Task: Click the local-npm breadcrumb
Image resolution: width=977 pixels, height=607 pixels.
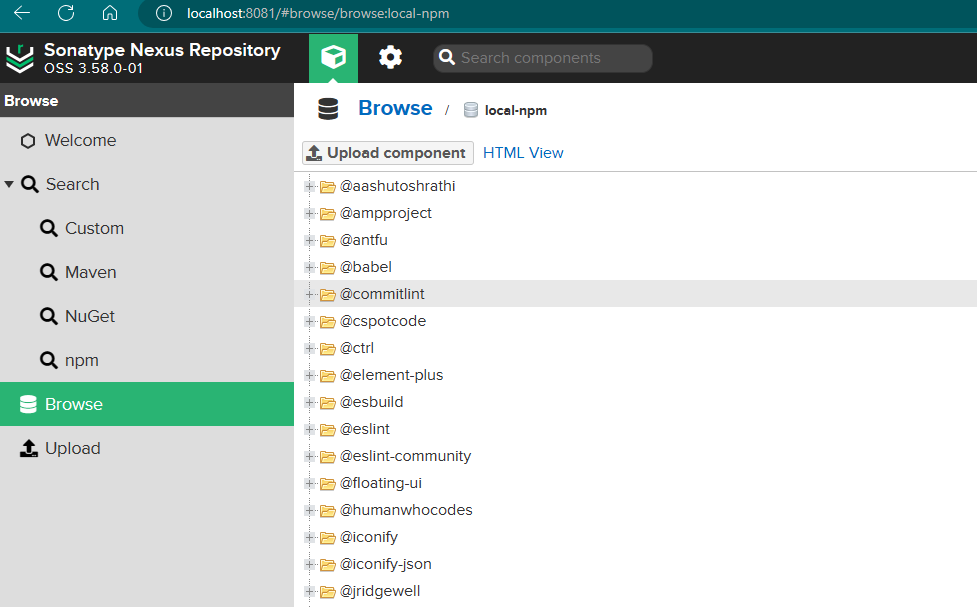Action: click(516, 110)
